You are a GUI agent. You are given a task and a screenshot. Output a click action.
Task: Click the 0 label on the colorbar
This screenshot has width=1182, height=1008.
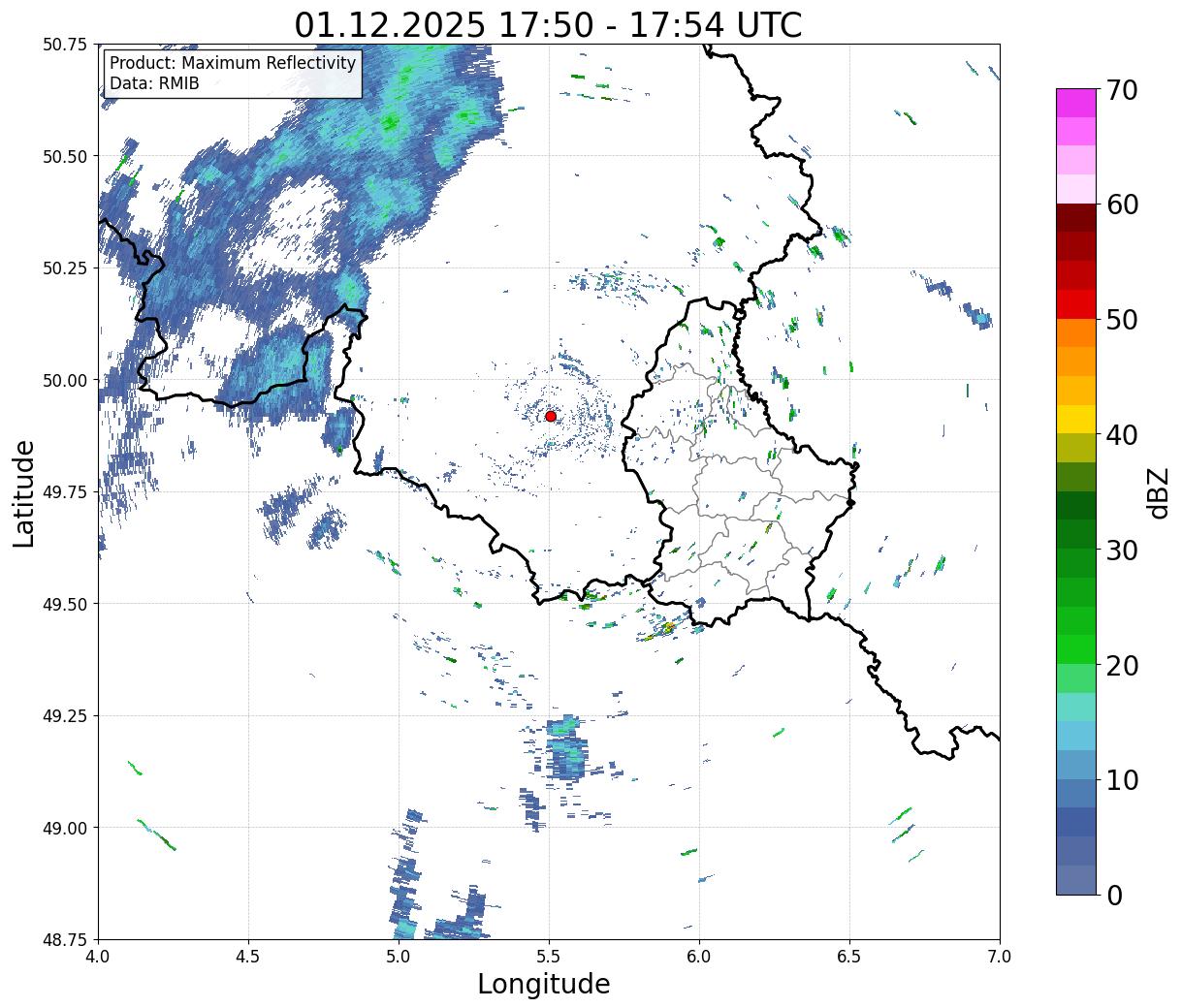point(1113,895)
